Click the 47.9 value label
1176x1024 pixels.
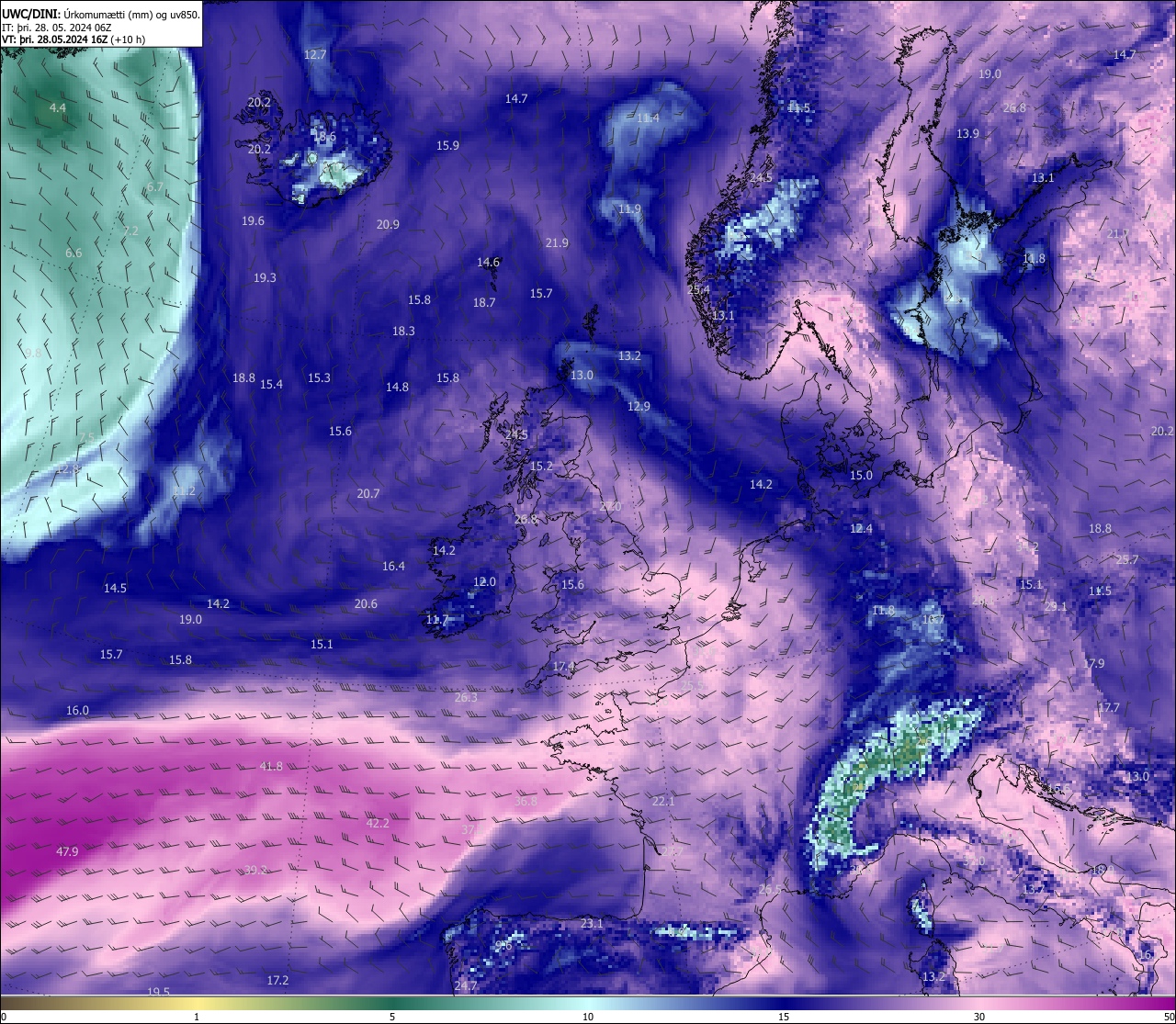pyautogui.click(x=67, y=851)
